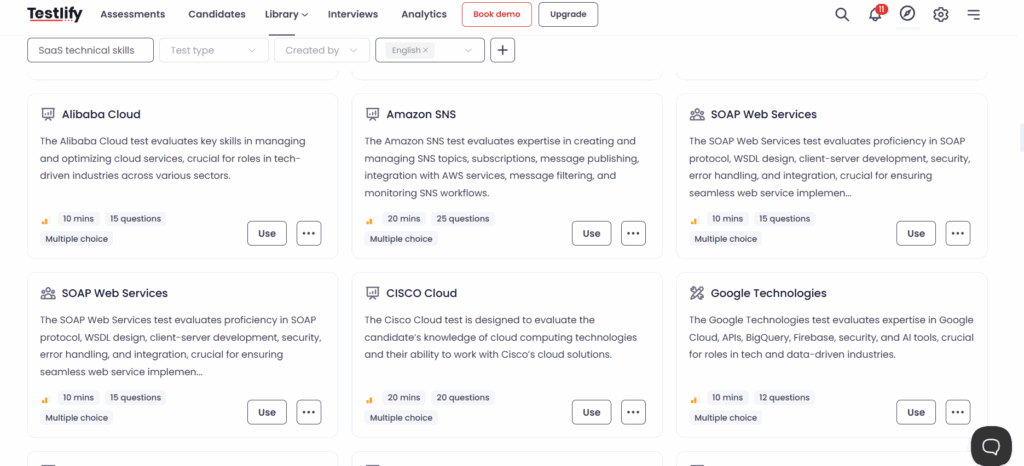This screenshot has height=466, width=1024.
Task: Click 25 questions tag on Amazon SNS
Action: (463, 219)
